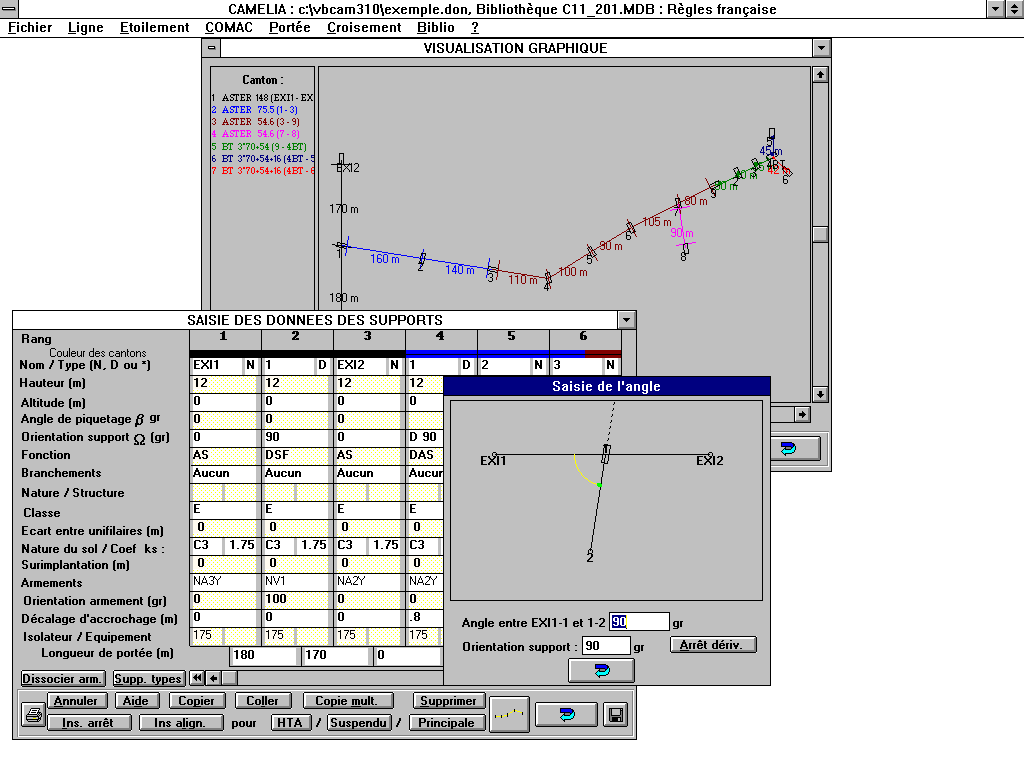
Task: Click the Orientation support input field in angle dialog
Action: coord(607,646)
